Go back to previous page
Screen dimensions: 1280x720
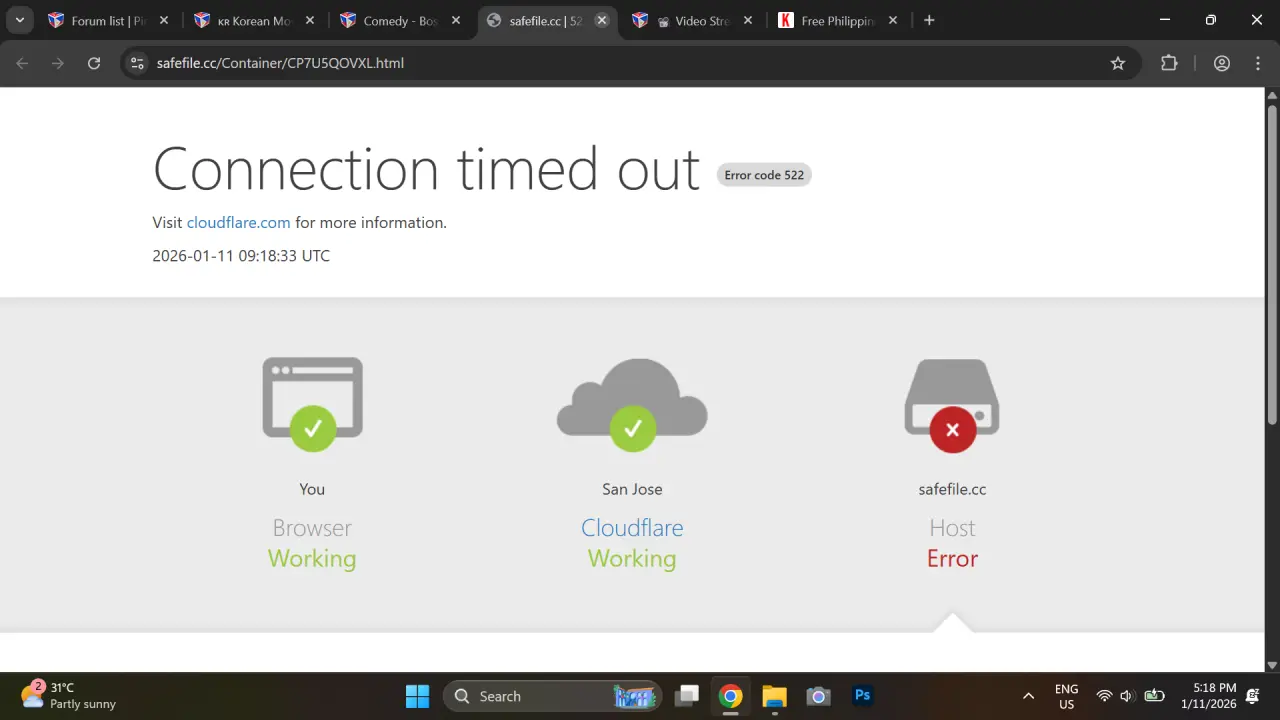pos(22,63)
